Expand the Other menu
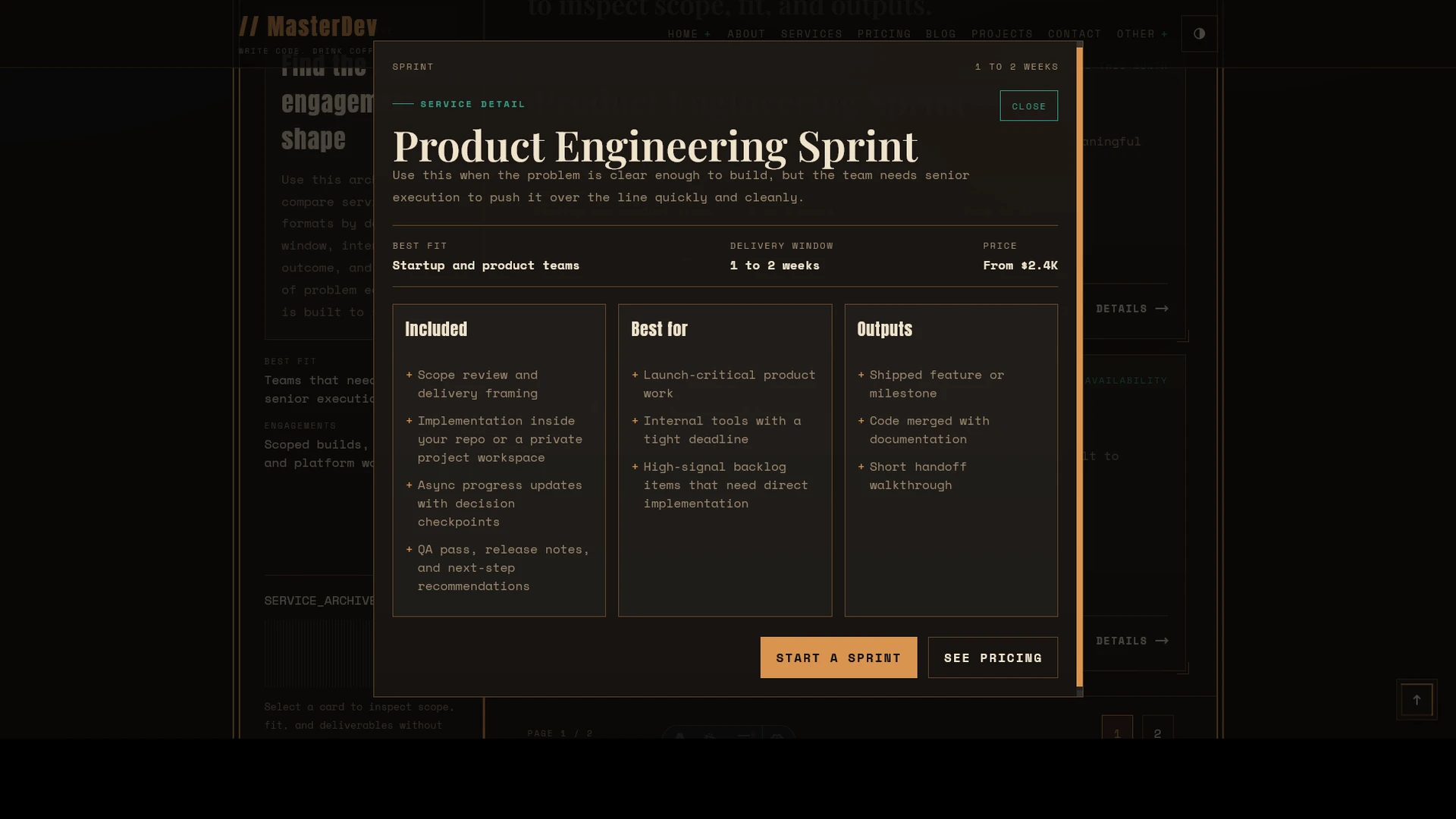 (1142, 34)
